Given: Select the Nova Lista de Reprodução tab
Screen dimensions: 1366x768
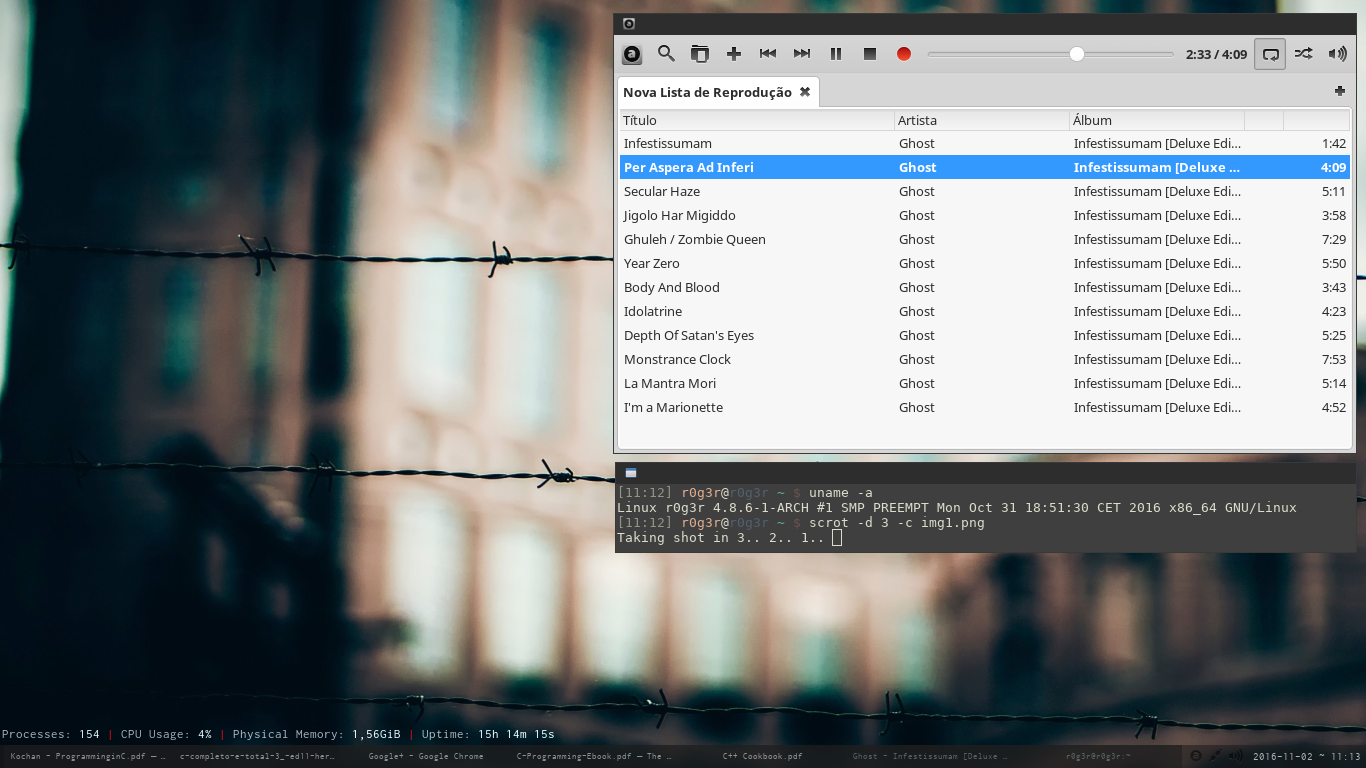Looking at the screenshot, I should (x=707, y=92).
